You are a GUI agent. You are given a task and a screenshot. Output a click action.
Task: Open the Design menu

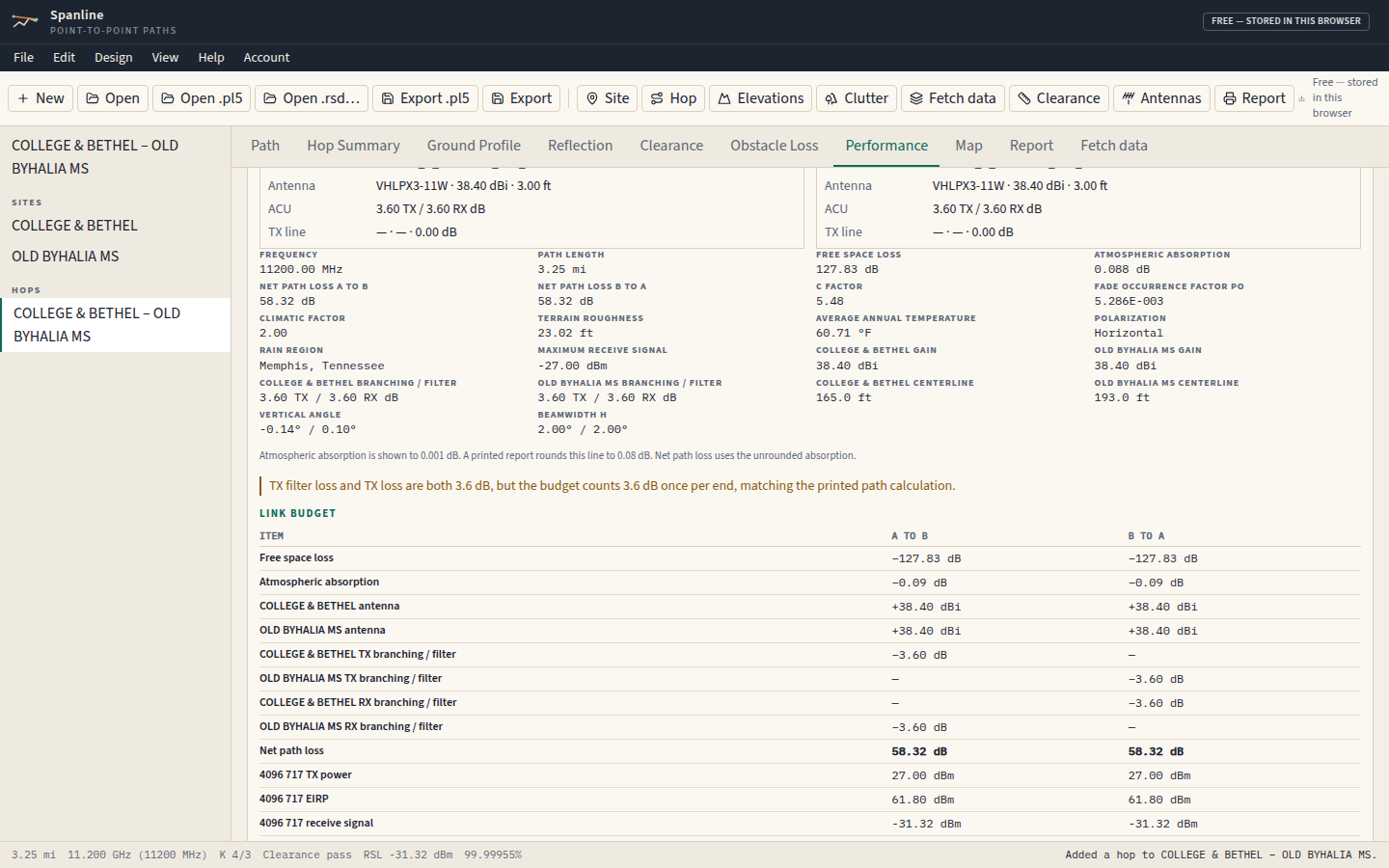pos(114,58)
